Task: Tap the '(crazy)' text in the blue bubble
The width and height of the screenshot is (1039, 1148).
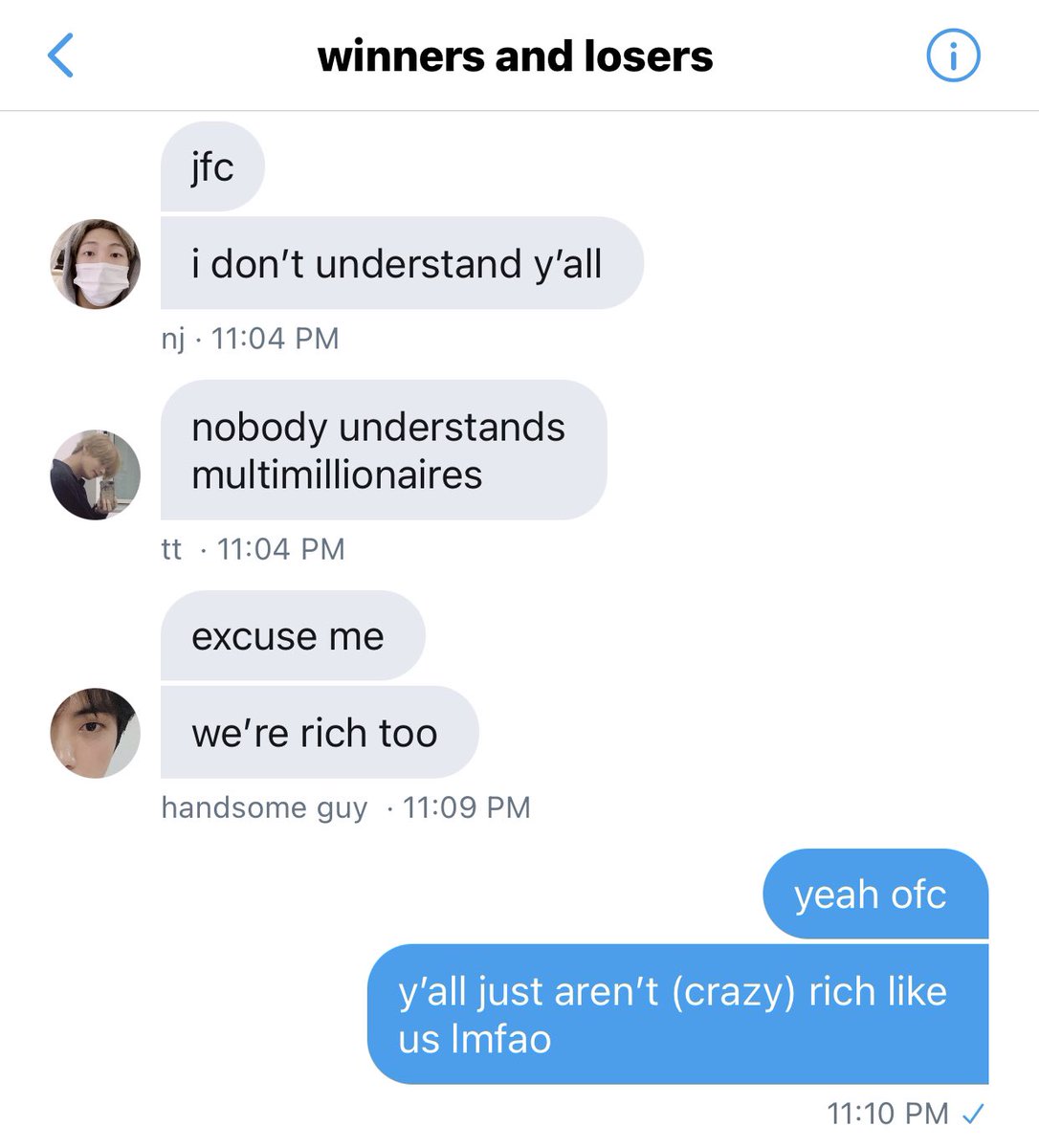Action: (734, 992)
